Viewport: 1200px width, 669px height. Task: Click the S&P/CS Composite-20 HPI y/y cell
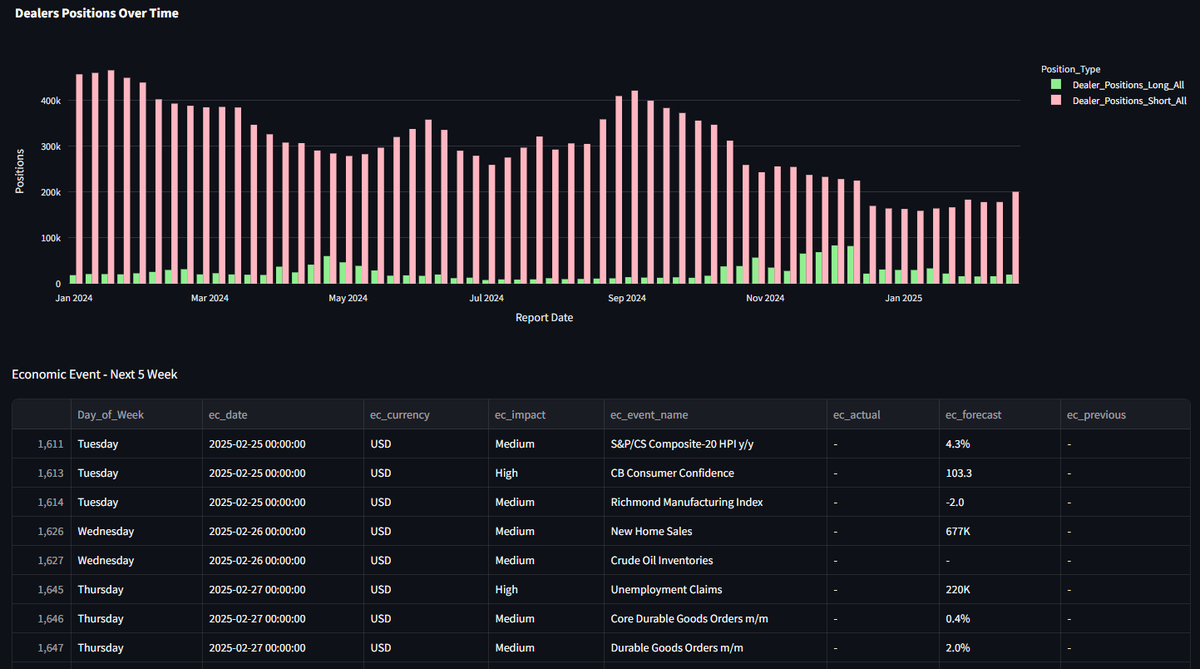pos(714,443)
